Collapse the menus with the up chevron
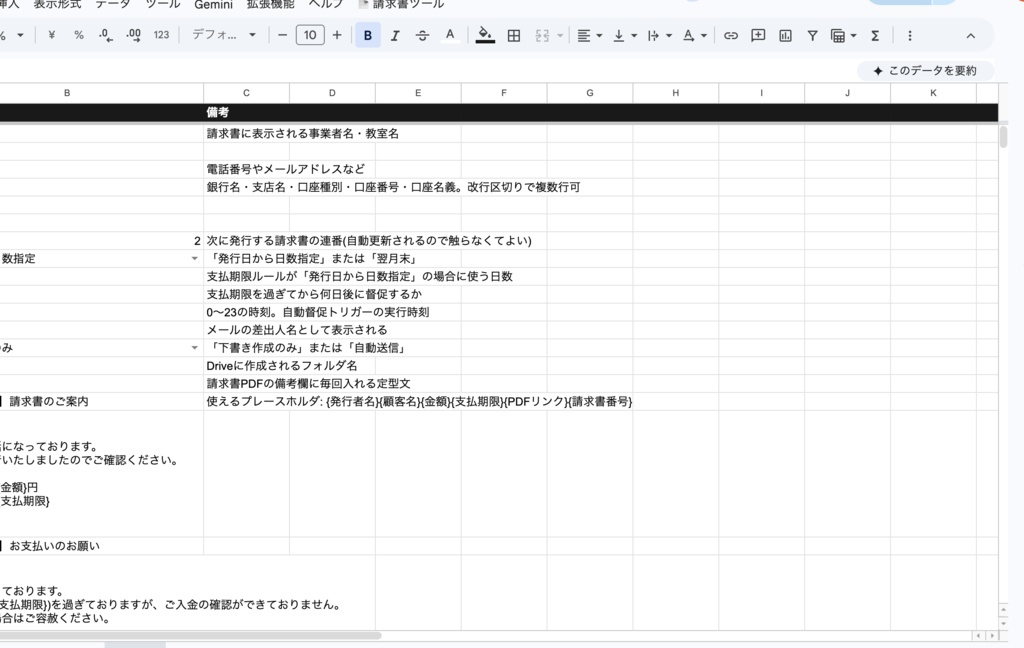Viewport: 1024px width, 648px height. (970, 36)
